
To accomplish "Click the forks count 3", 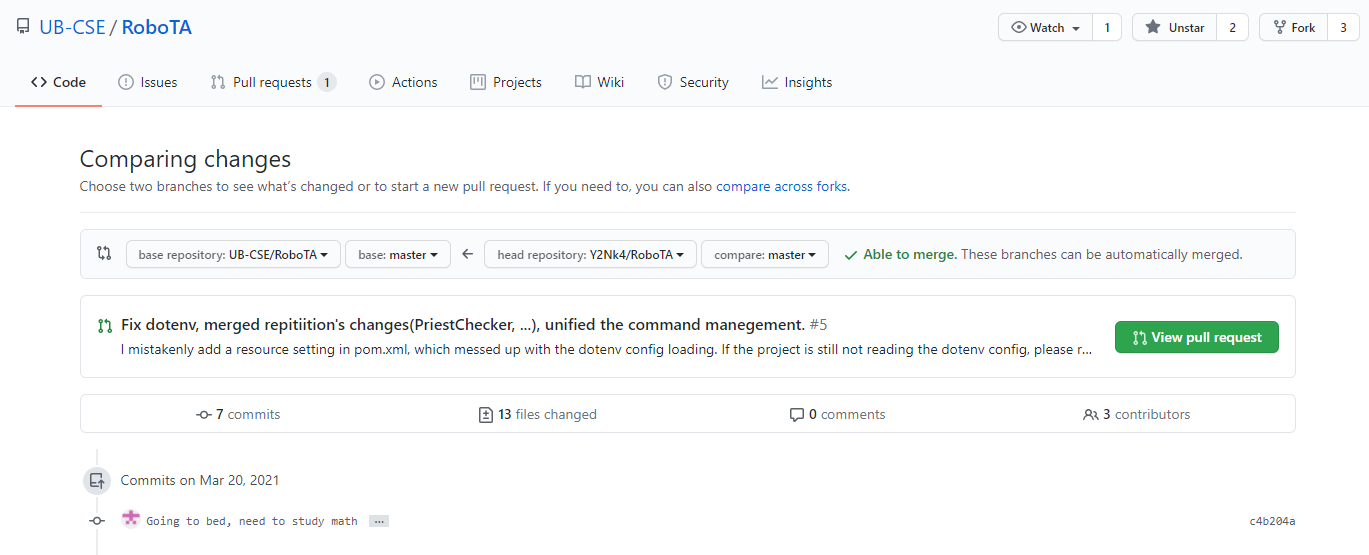I will click(1343, 28).
